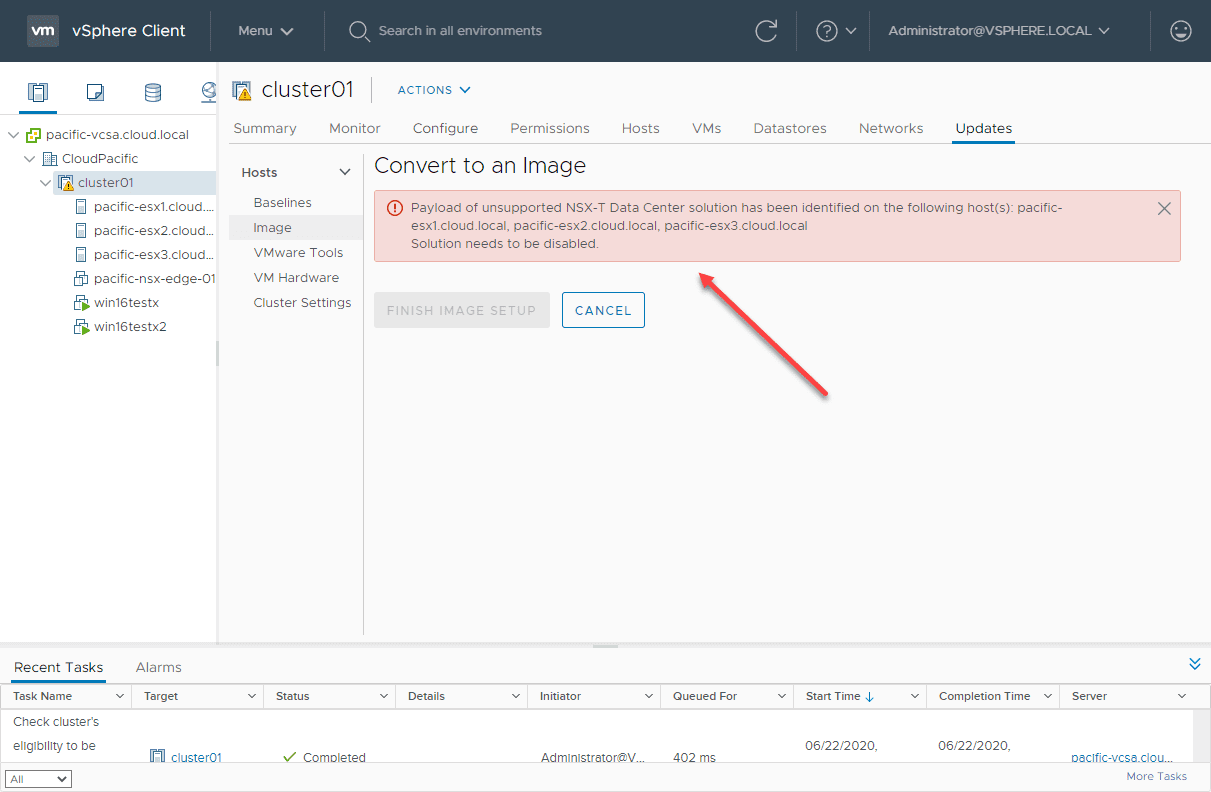Click powered-on VM icon beside win16testx
This screenshot has width=1211, height=792.
click(82, 303)
